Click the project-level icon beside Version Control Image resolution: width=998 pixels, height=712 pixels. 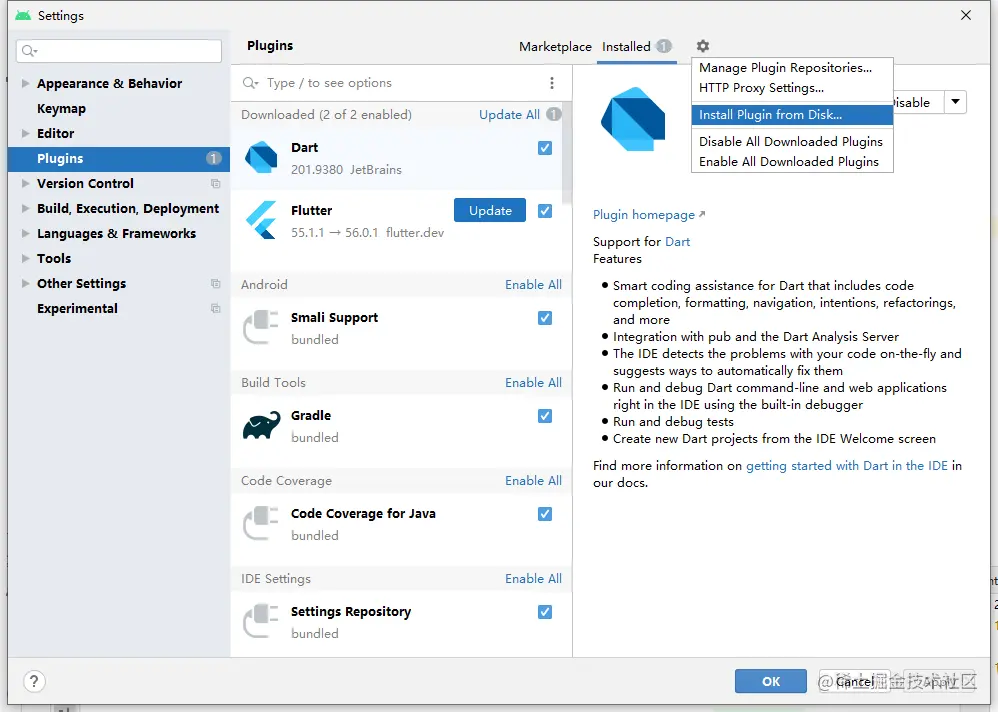[x=216, y=183]
